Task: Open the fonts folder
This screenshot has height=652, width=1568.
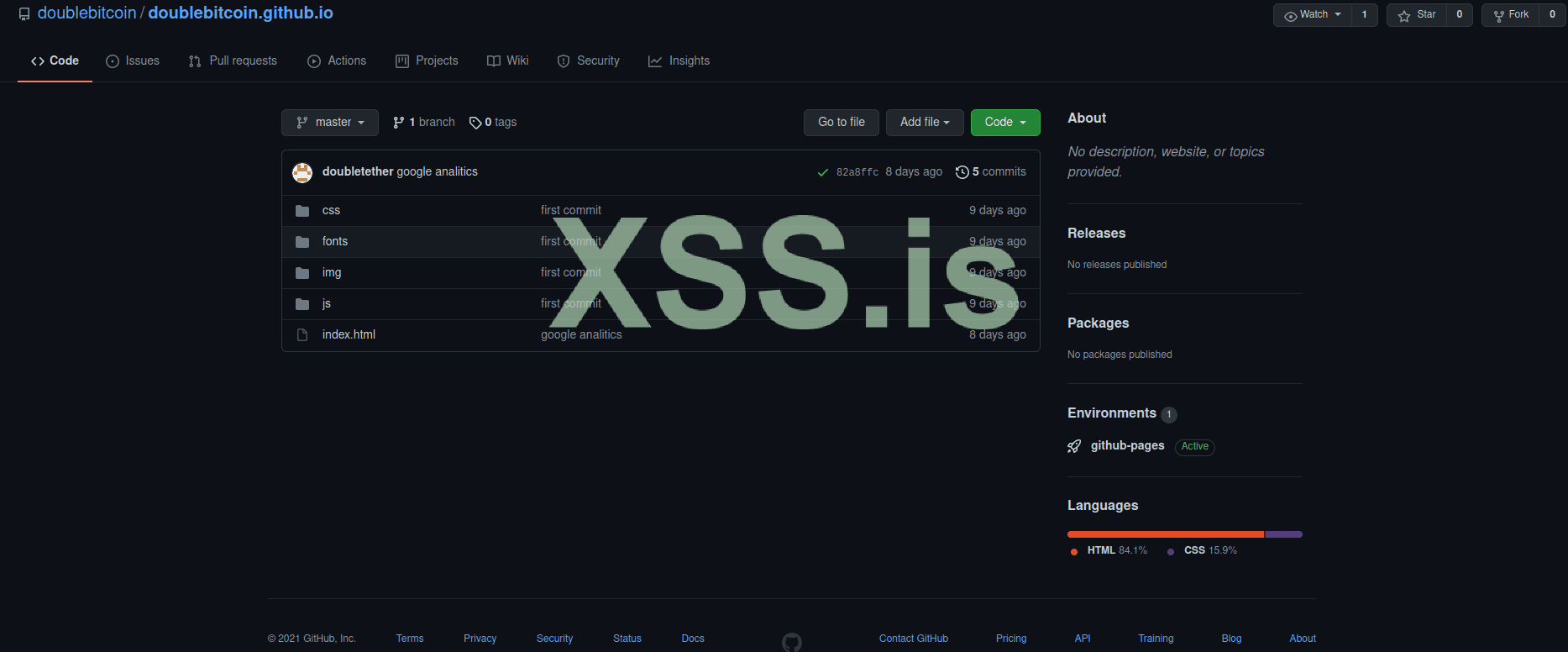Action: click(335, 242)
